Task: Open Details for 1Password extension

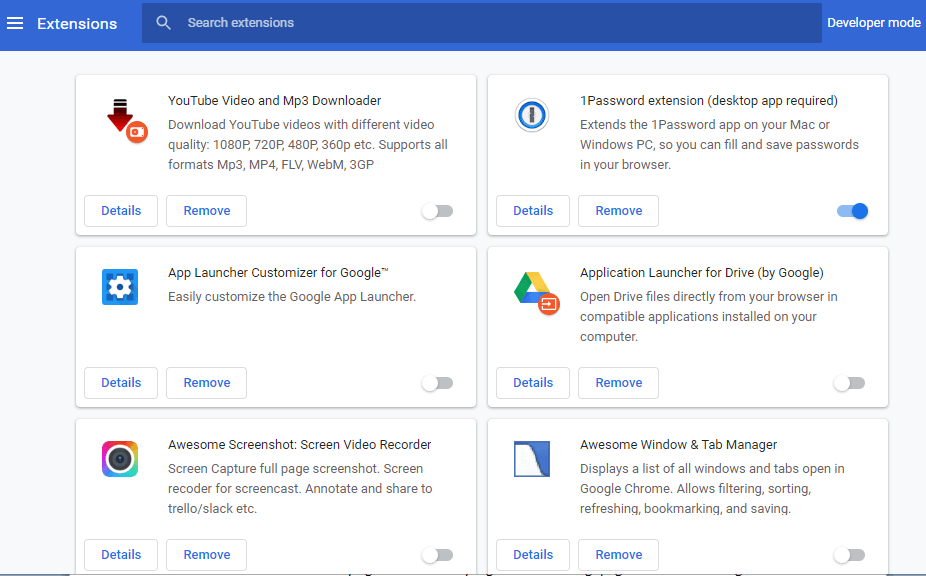Action: pos(533,211)
